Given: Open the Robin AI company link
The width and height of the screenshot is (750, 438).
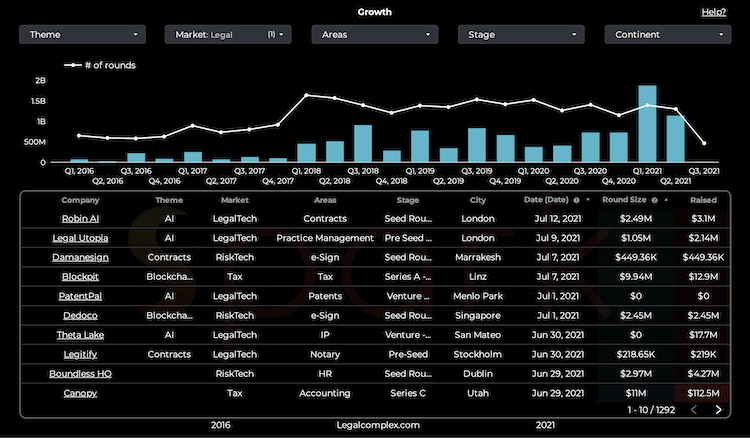Looking at the screenshot, I should pyautogui.click(x=80, y=219).
